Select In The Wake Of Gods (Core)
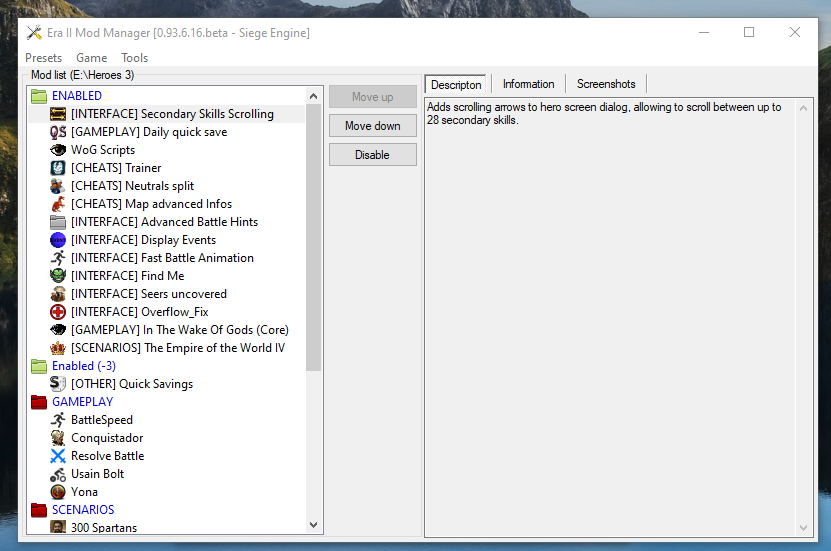This screenshot has width=831, height=551. (180, 330)
